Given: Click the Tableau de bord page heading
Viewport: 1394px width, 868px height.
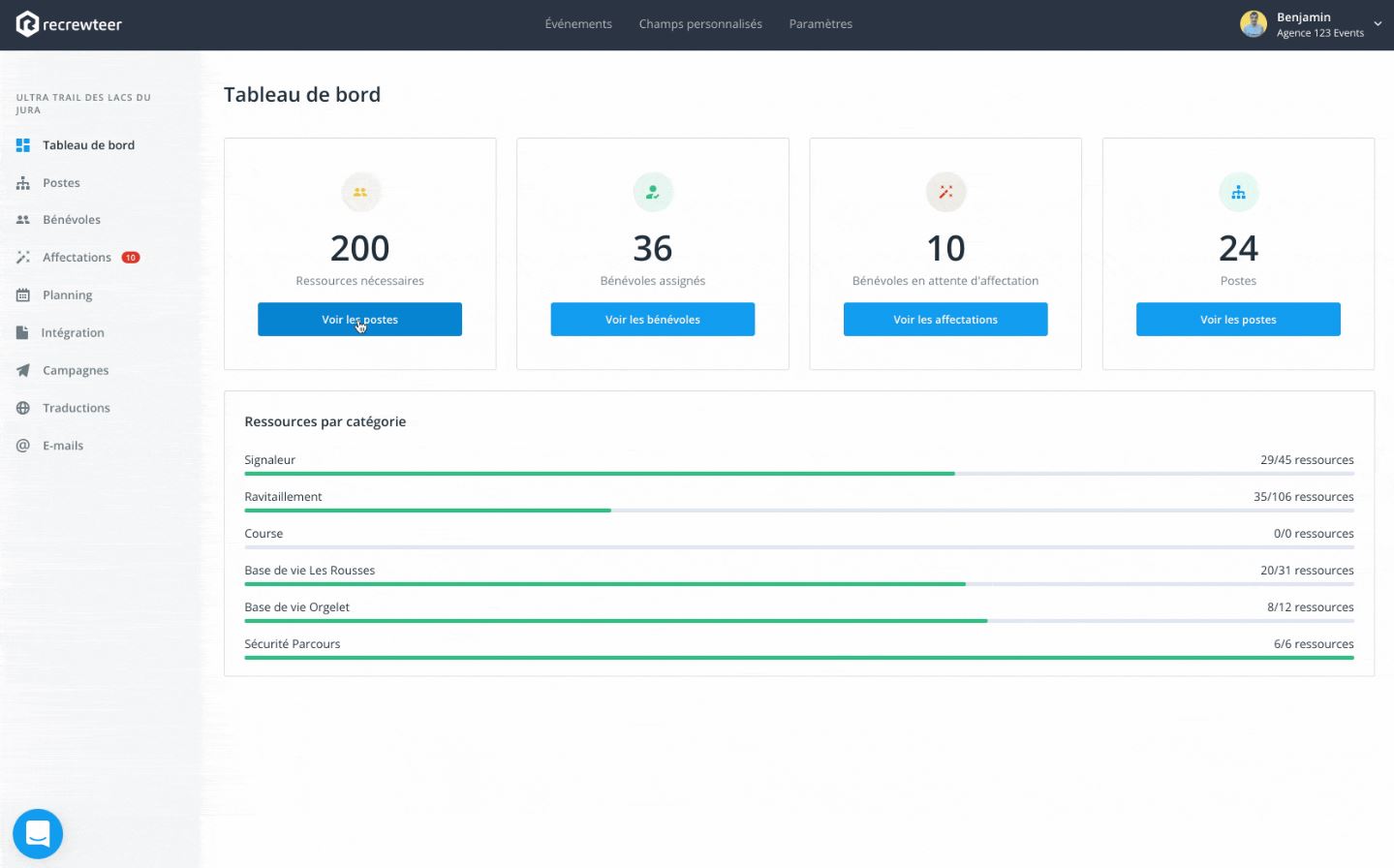Looking at the screenshot, I should click(x=302, y=95).
